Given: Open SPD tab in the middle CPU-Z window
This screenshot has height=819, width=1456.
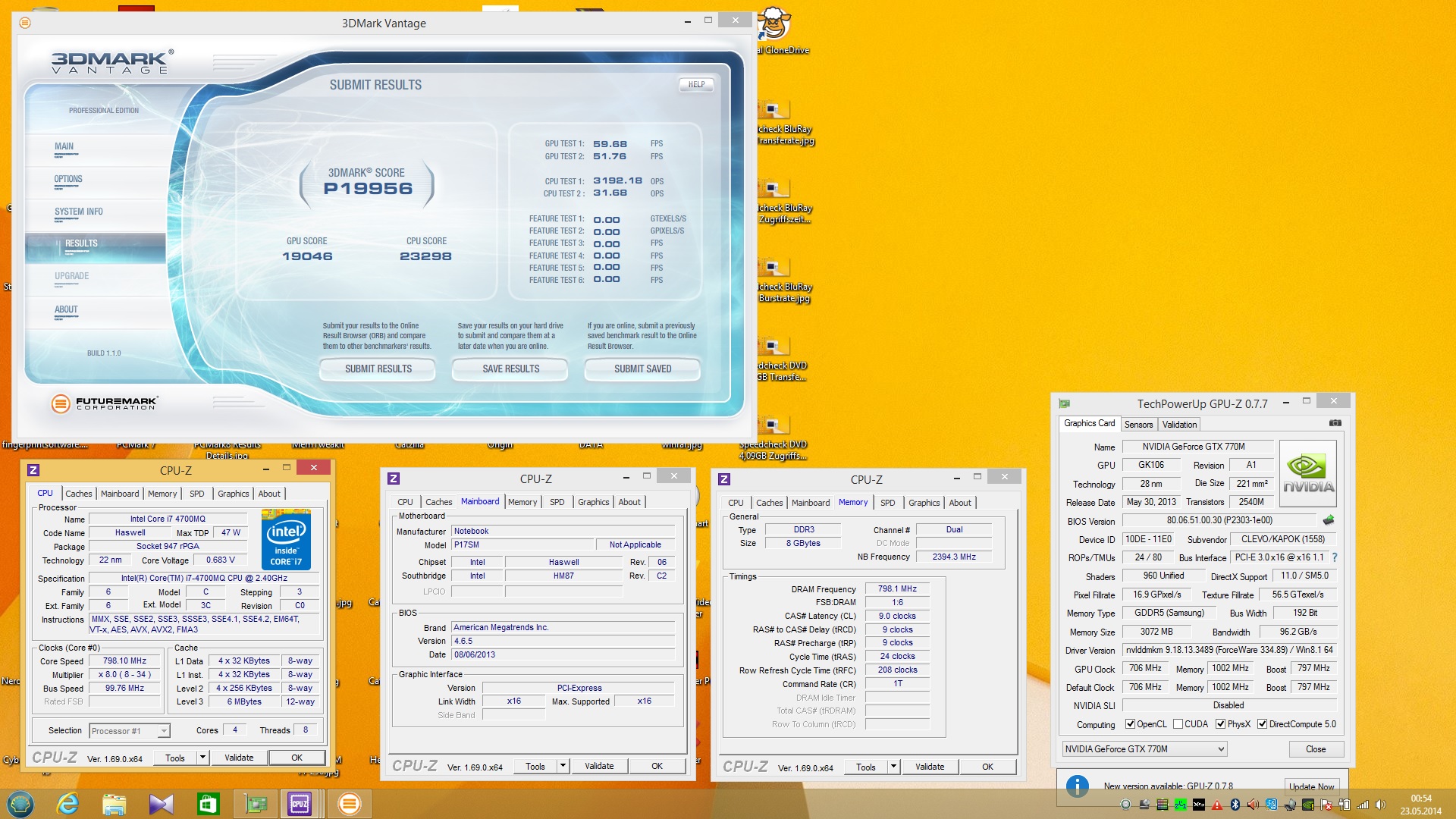Looking at the screenshot, I should [557, 502].
